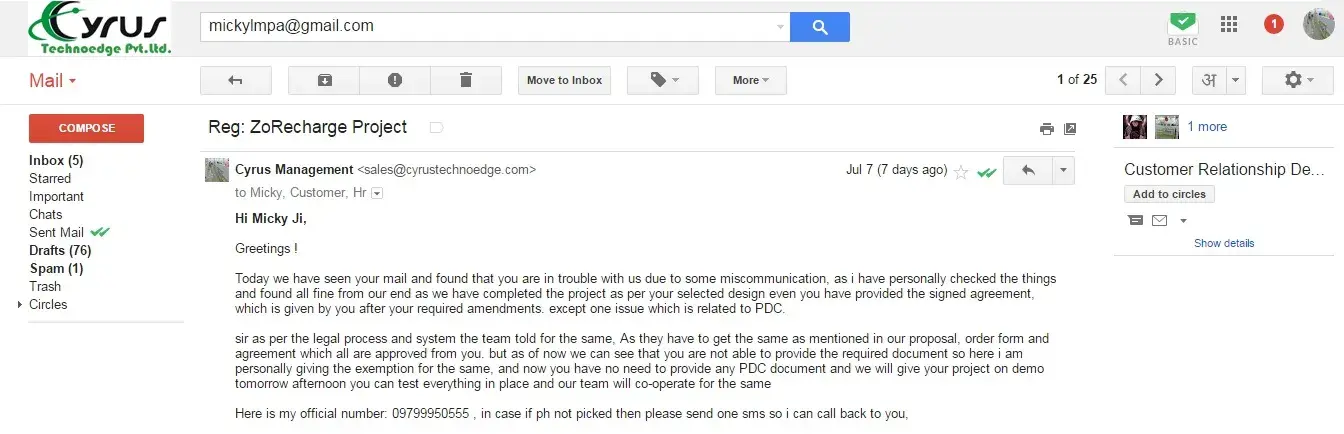Report this message as spam
Image resolution: width=1344 pixels, height=434 pixels.
(395, 80)
